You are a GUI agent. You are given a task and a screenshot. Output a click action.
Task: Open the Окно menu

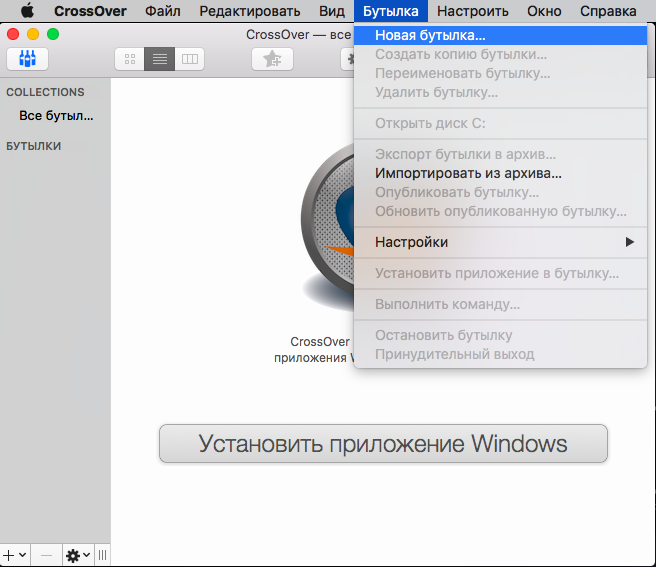tap(544, 11)
